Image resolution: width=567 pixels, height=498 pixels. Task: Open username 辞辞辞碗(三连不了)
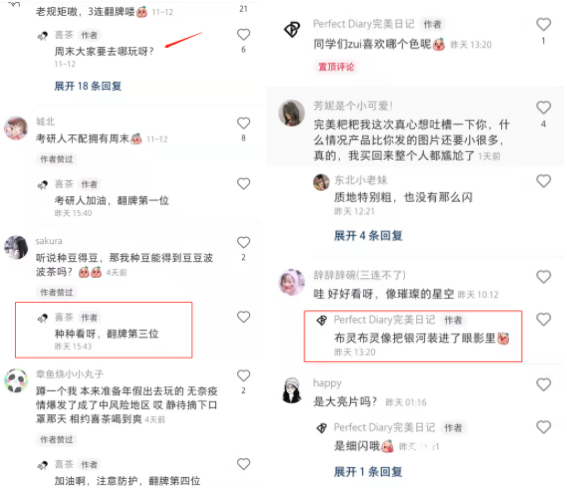pyautogui.click(x=359, y=275)
